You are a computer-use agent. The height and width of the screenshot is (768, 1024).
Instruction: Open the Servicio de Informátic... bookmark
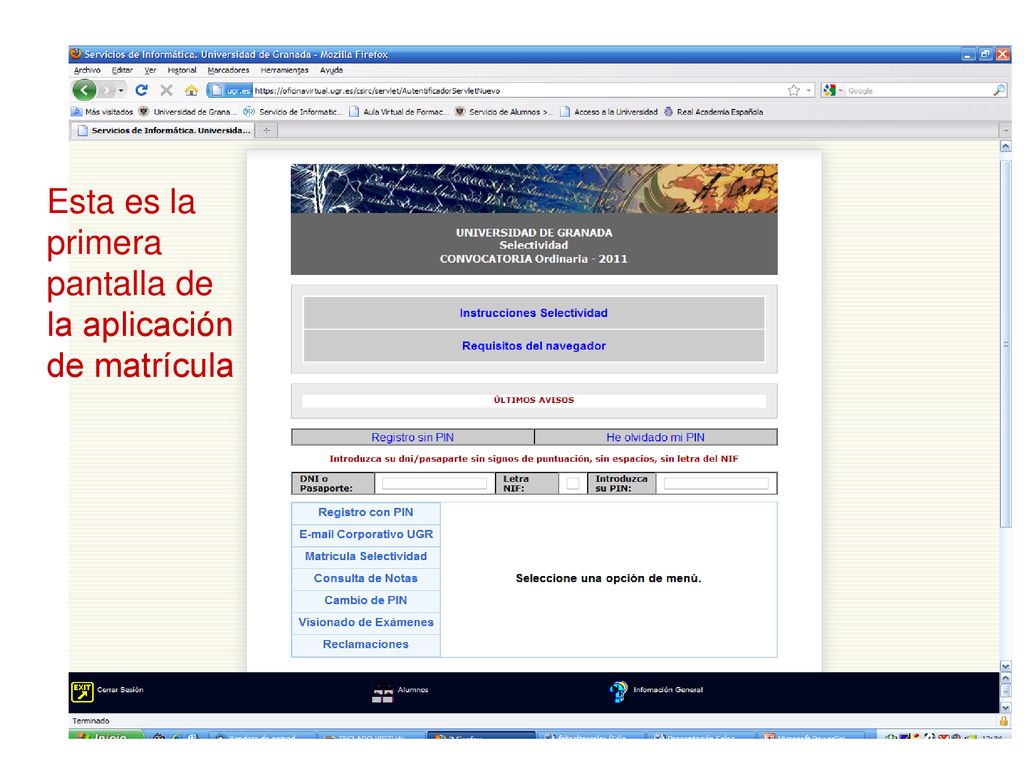click(293, 112)
